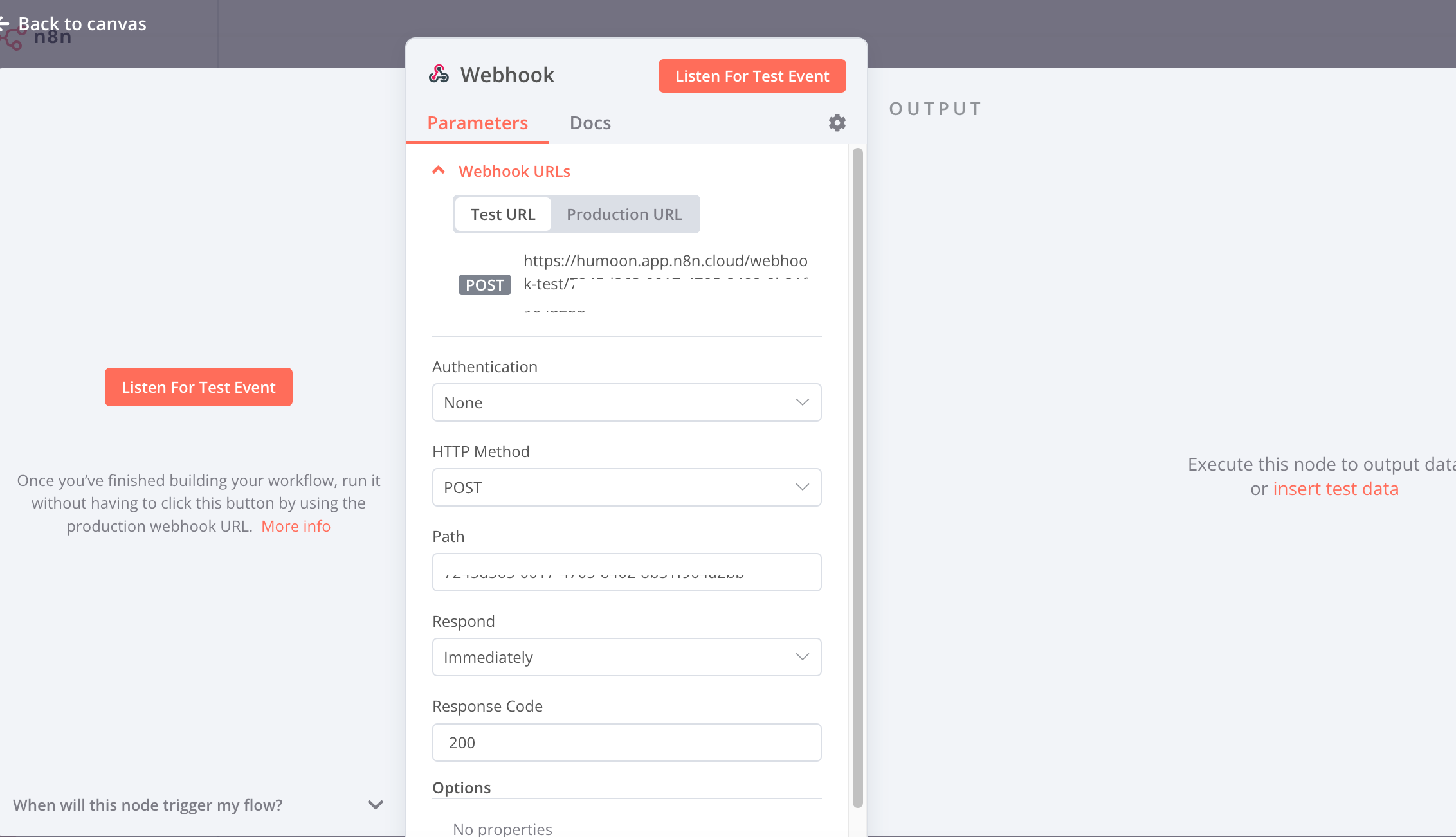Click the Webhook node title

coord(507,75)
